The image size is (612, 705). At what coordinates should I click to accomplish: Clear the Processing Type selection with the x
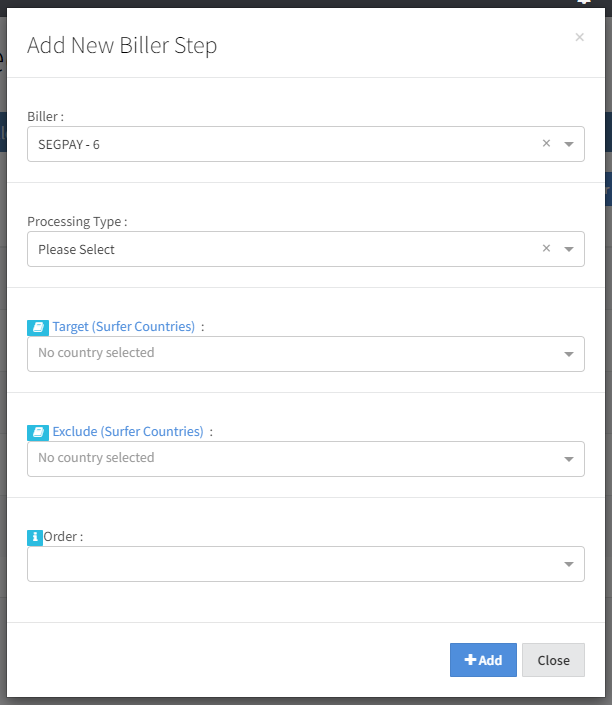[546, 249]
